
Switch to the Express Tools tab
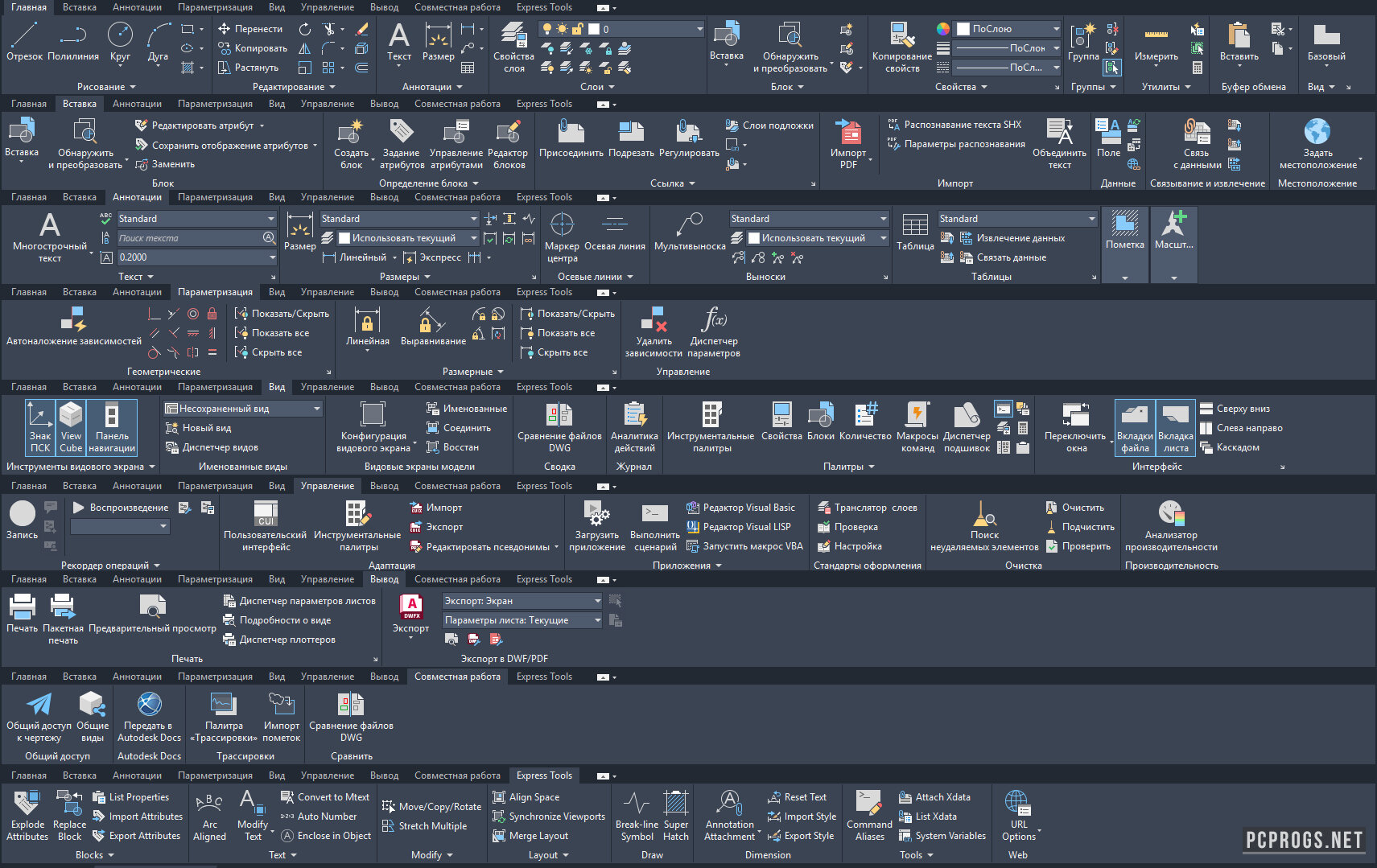(544, 775)
